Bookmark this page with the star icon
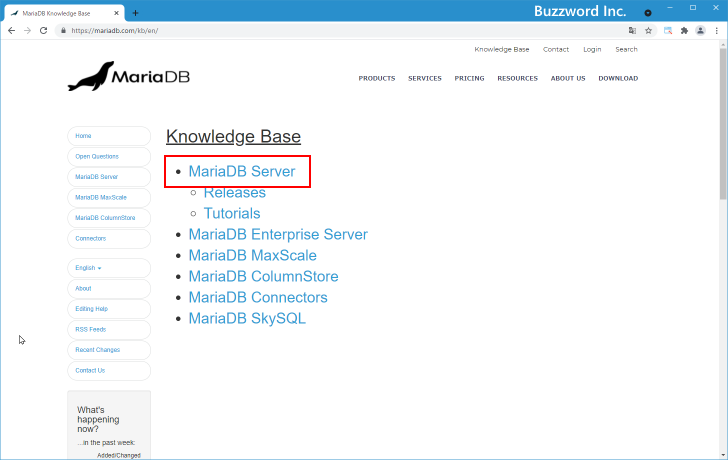Screen dimensions: 728x460 (x=649, y=31)
